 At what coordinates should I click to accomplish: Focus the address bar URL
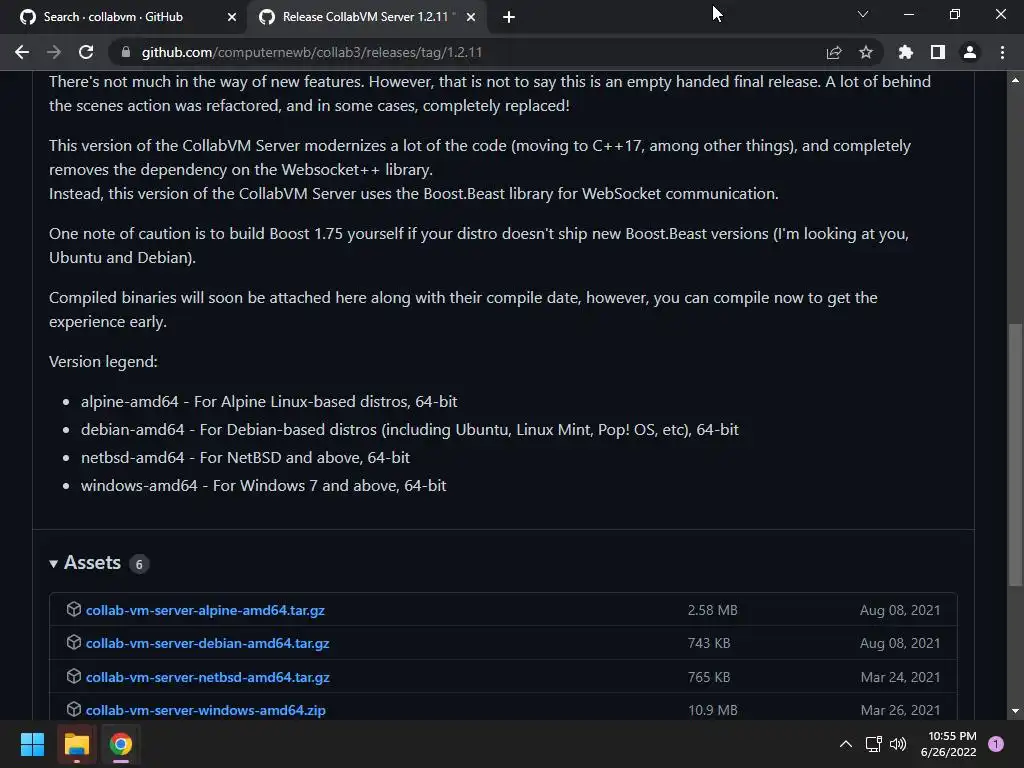point(312,52)
